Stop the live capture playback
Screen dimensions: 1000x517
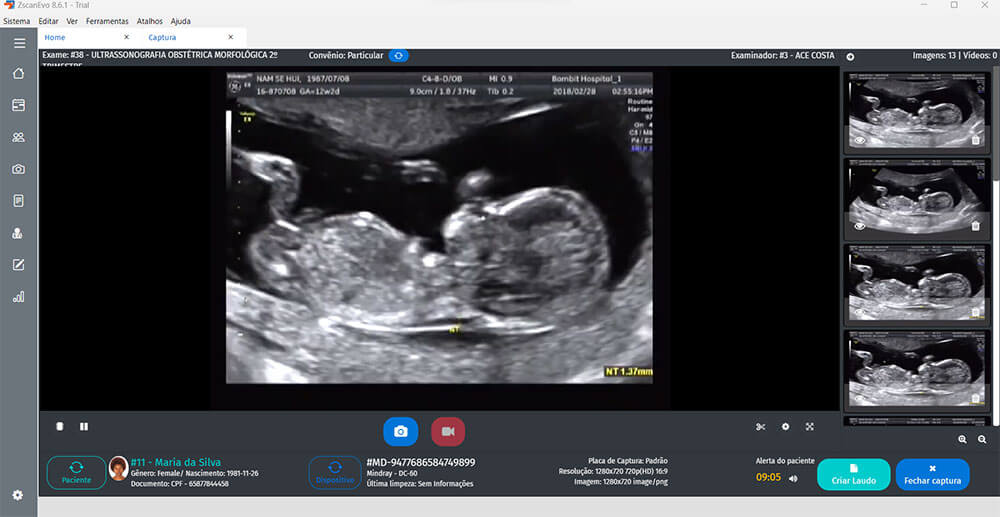(x=59, y=426)
